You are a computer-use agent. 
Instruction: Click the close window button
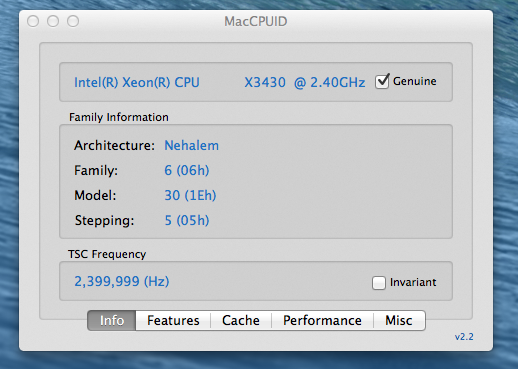coord(33,21)
